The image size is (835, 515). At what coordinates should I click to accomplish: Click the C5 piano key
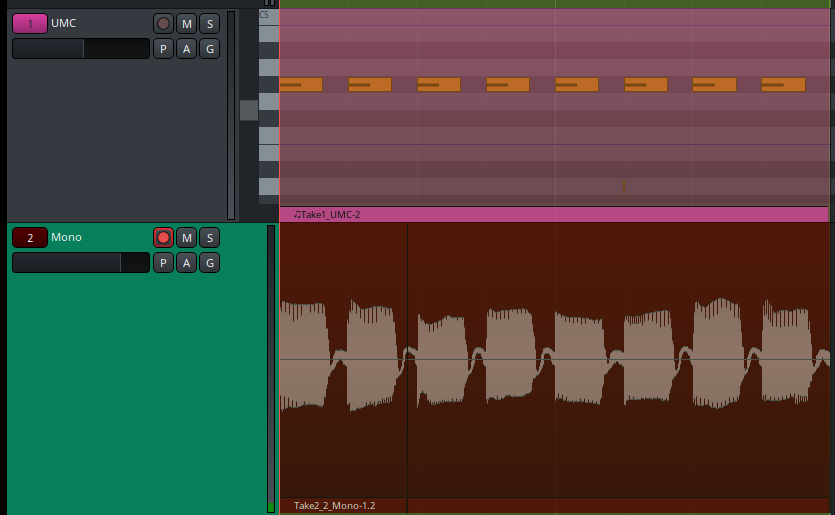[x=268, y=17]
